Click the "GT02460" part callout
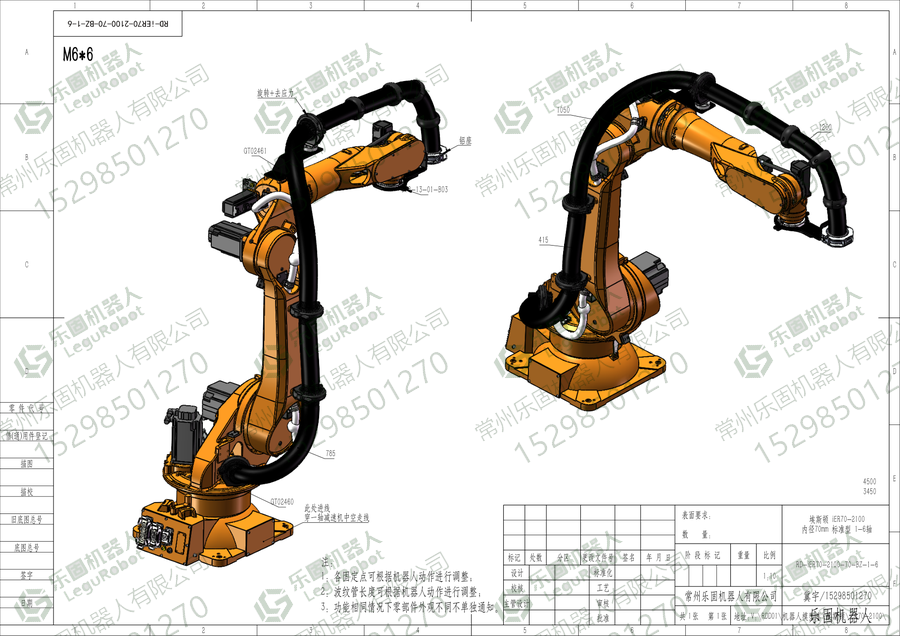 click(x=282, y=502)
